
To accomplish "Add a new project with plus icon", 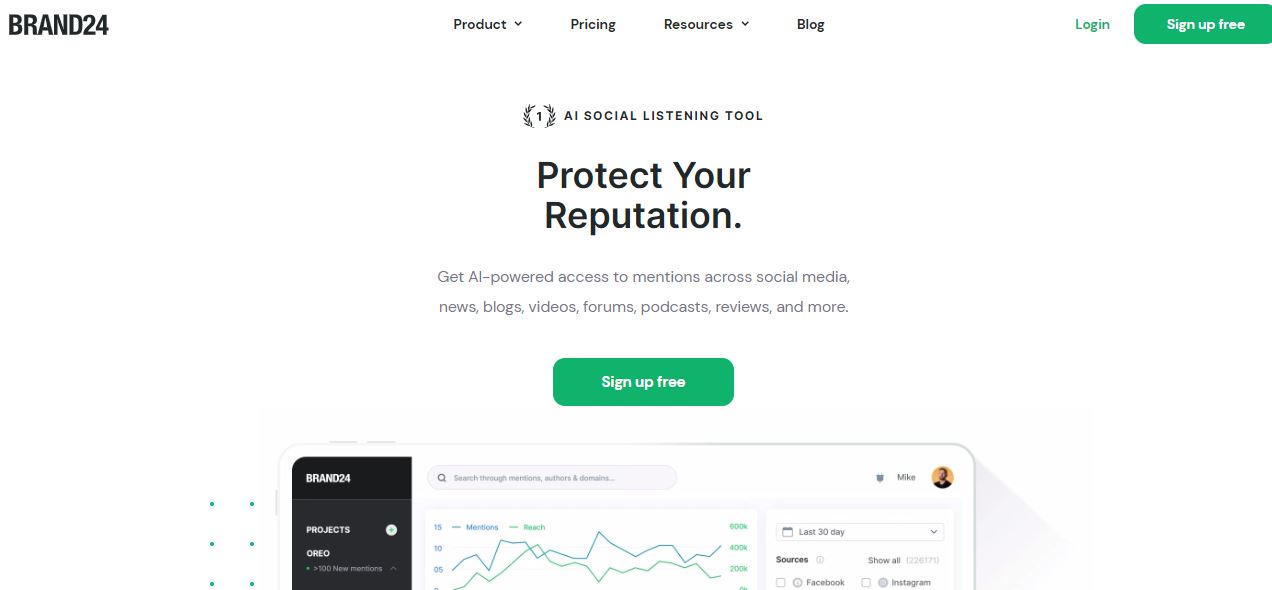I will [391, 530].
